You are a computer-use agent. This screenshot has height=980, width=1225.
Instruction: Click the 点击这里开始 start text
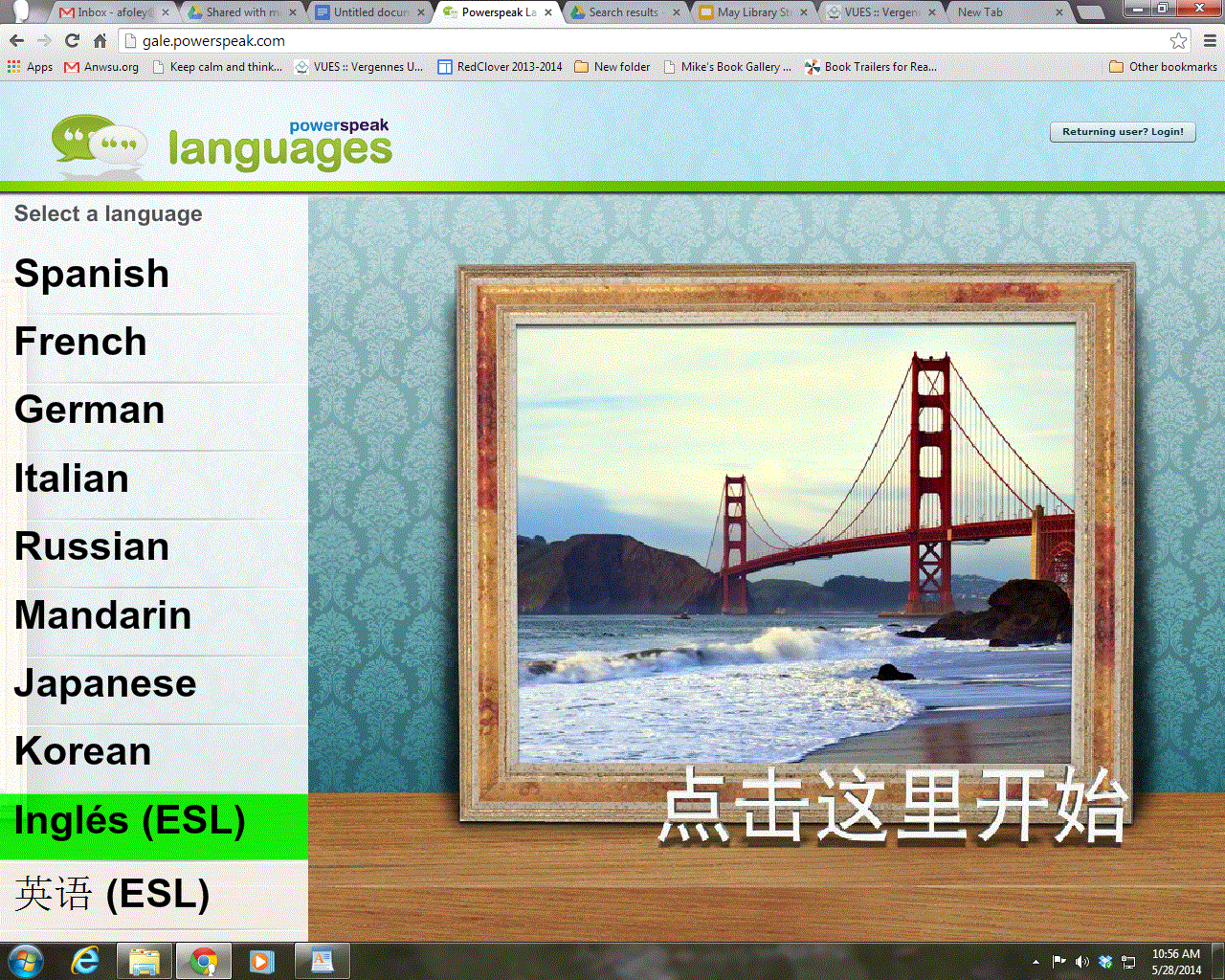click(892, 806)
